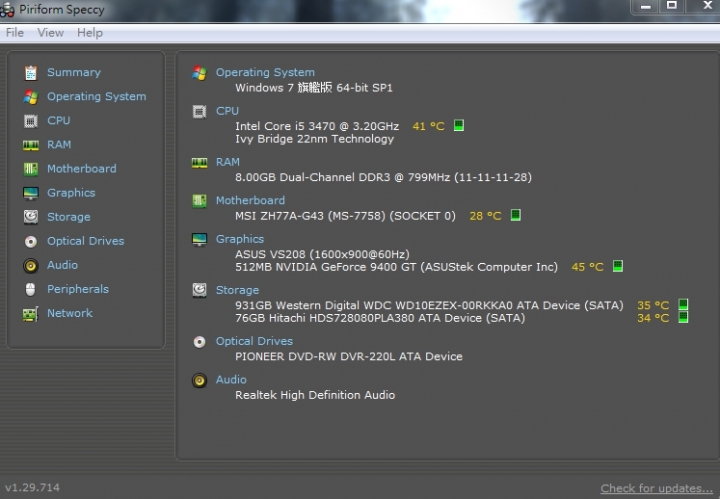Open Network details from sidebar
The height and width of the screenshot is (499, 720).
click(70, 313)
